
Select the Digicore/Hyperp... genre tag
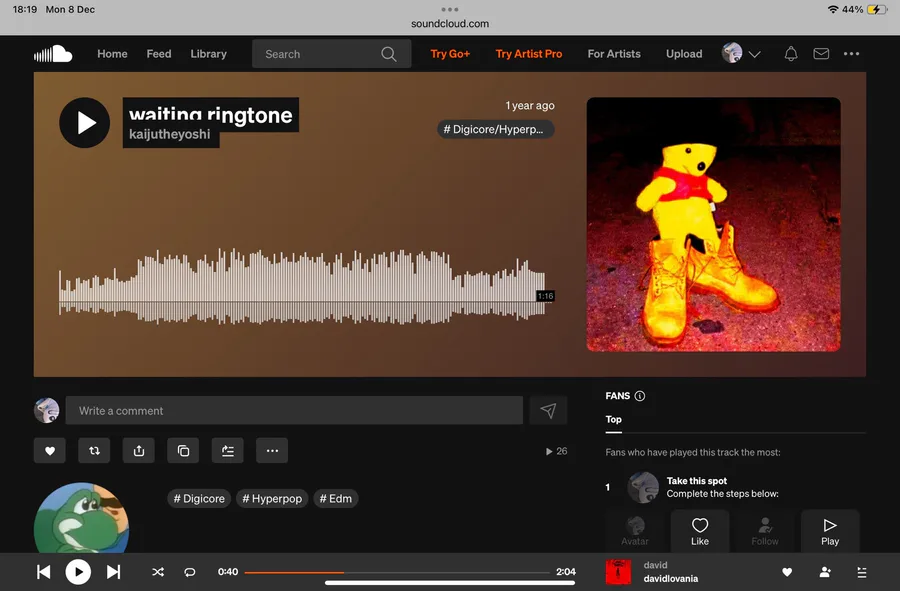point(495,129)
